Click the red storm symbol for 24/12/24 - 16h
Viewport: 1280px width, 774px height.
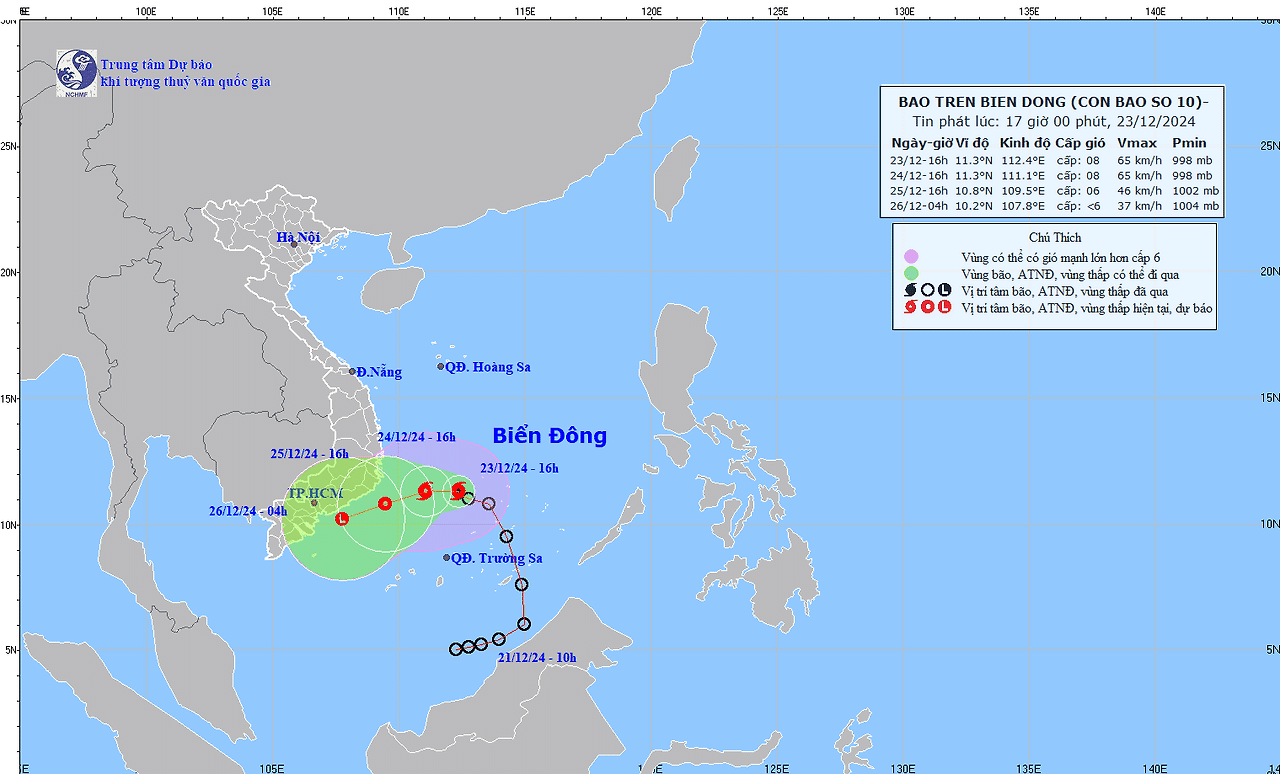click(425, 491)
